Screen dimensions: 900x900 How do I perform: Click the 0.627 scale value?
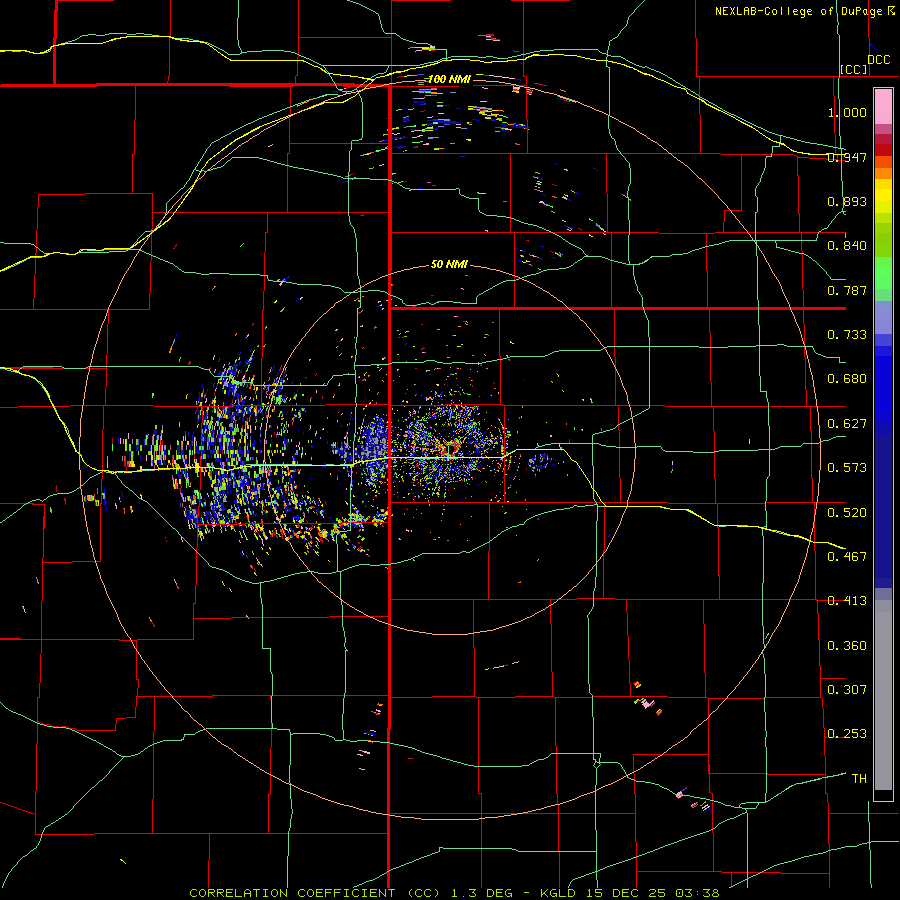tap(847, 424)
